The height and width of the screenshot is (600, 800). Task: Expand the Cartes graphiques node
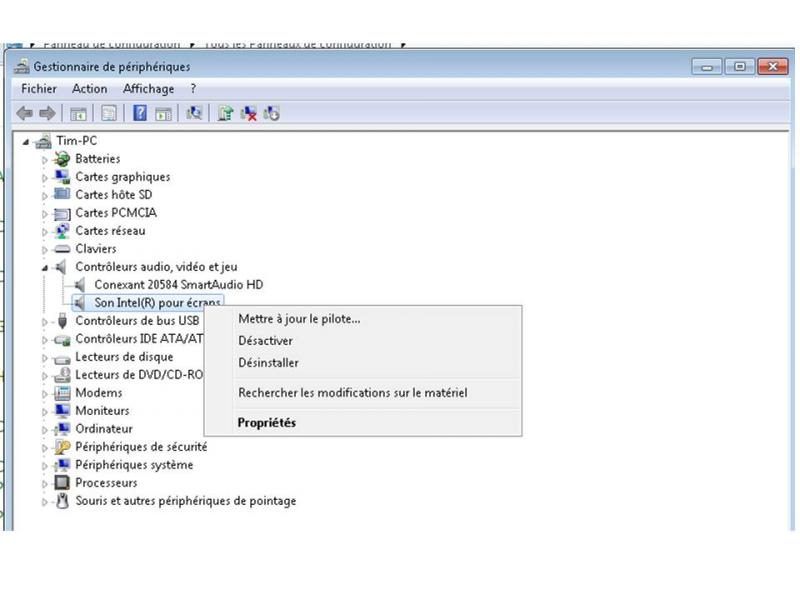(x=45, y=177)
